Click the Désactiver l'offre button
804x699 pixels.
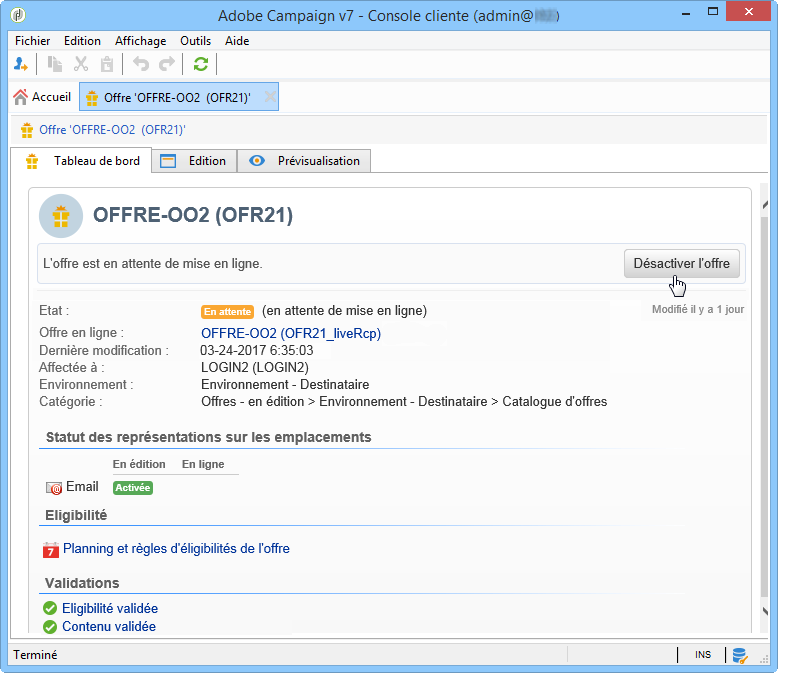click(x=681, y=264)
